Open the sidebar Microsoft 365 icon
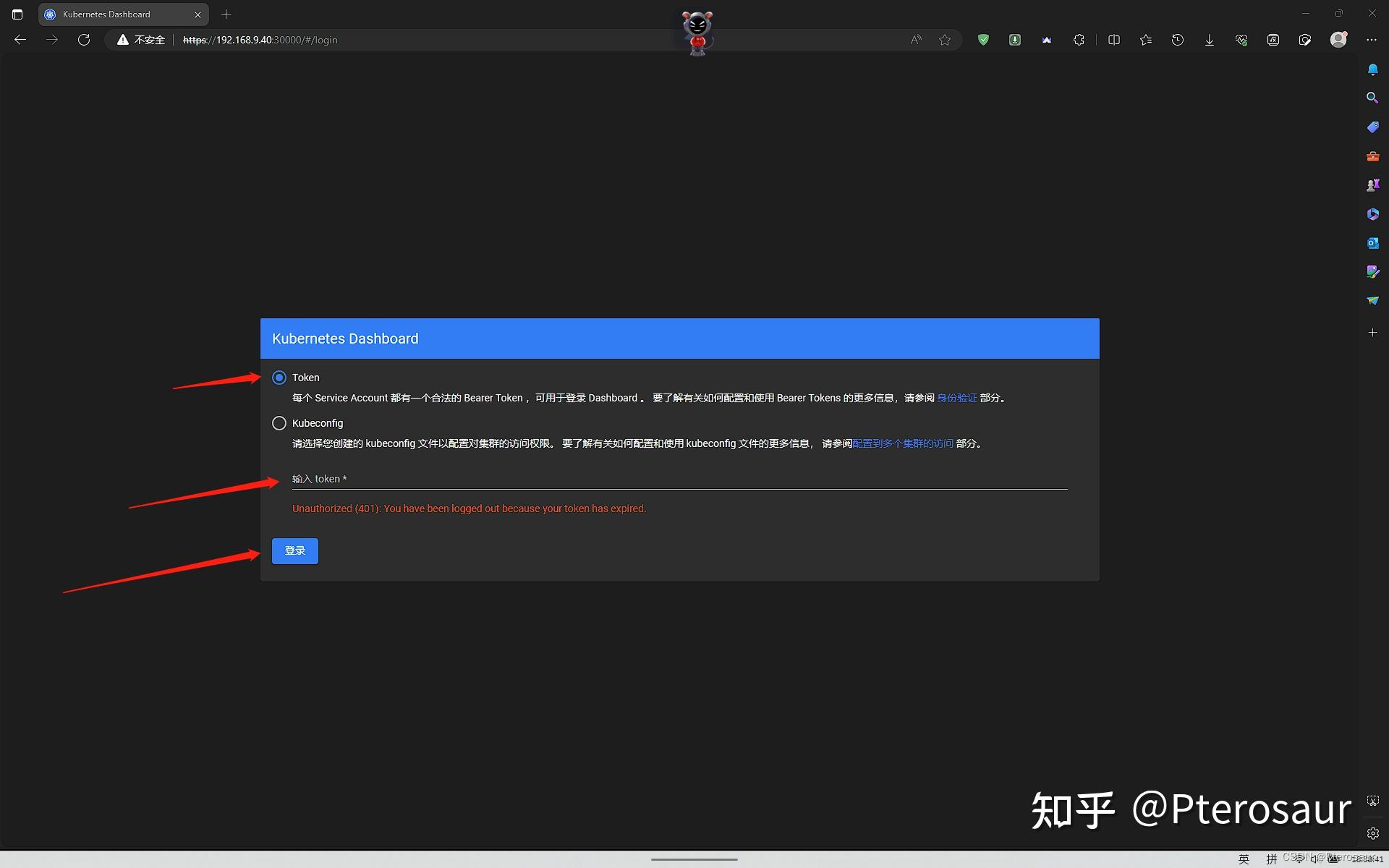 1372,214
